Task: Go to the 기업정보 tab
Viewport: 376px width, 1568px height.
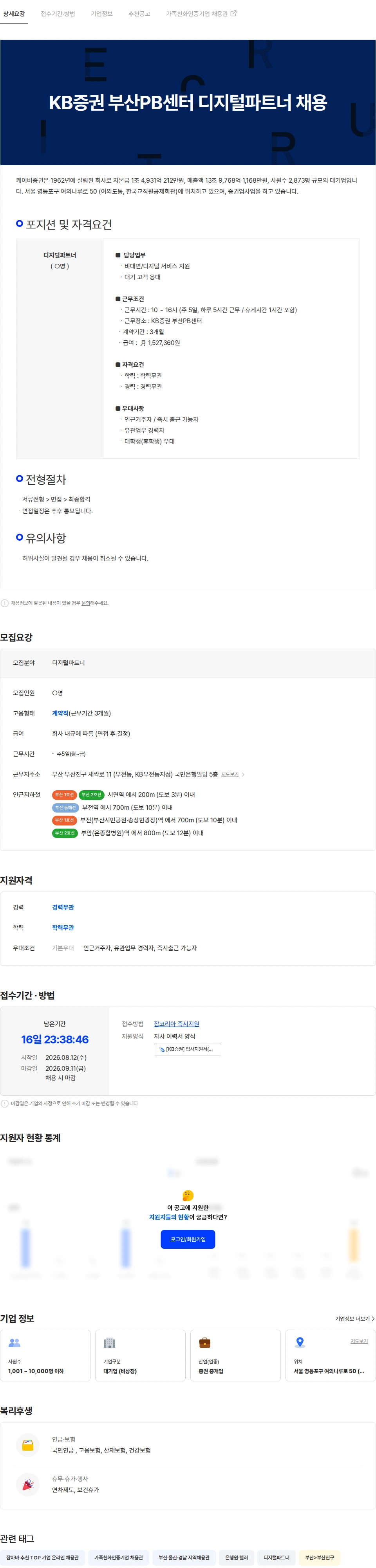Action: tap(102, 13)
